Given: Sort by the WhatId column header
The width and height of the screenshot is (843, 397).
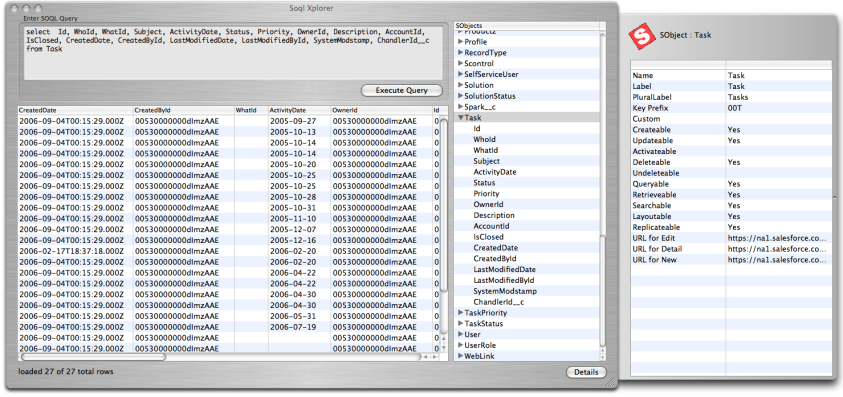Looking at the screenshot, I should pos(251,110).
